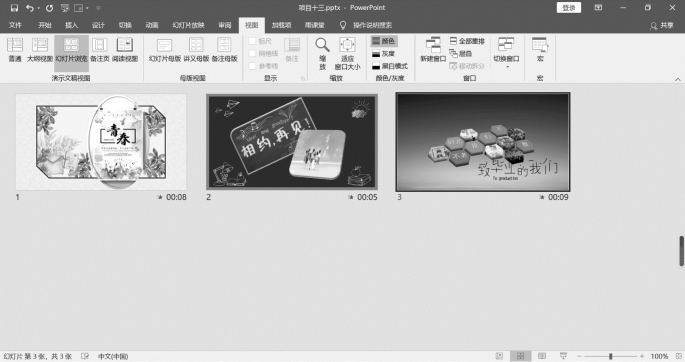The width and height of the screenshot is (685, 362).
Task: Click the zoom slider in status bar
Action: pyautogui.click(x=610, y=356)
